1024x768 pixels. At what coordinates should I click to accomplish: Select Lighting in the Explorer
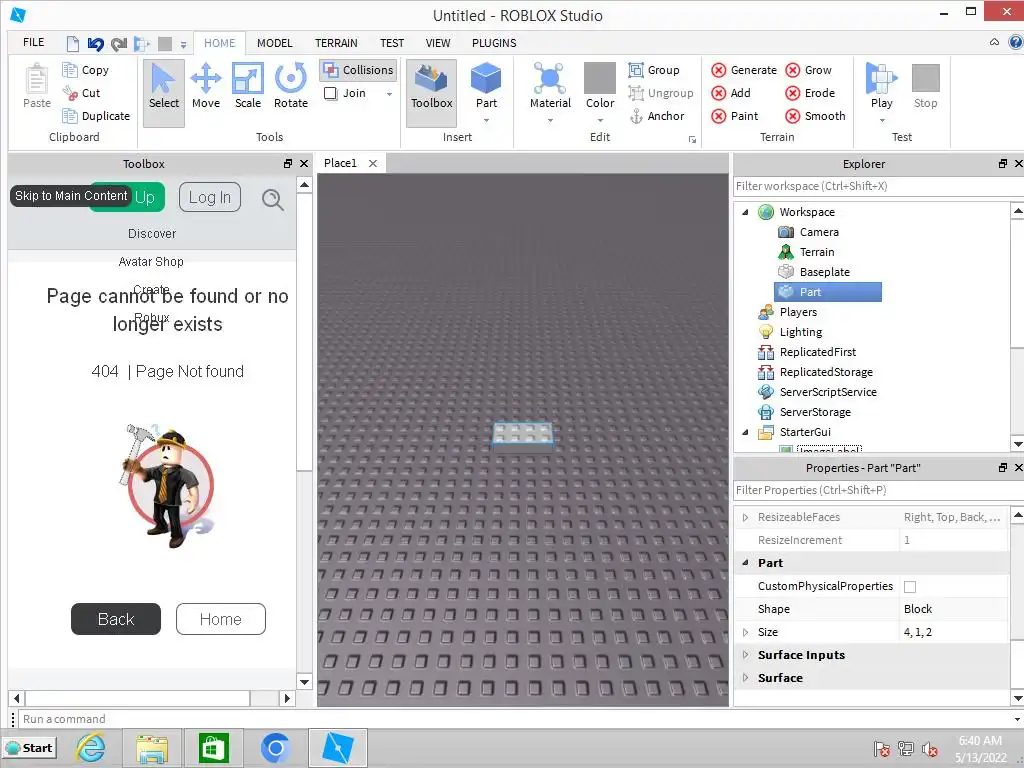pos(790,332)
